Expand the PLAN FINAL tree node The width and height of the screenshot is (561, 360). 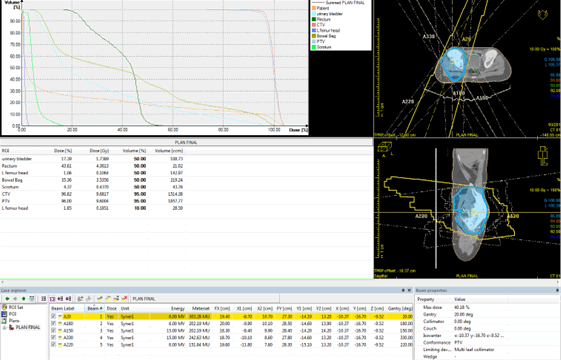[x=4, y=327]
